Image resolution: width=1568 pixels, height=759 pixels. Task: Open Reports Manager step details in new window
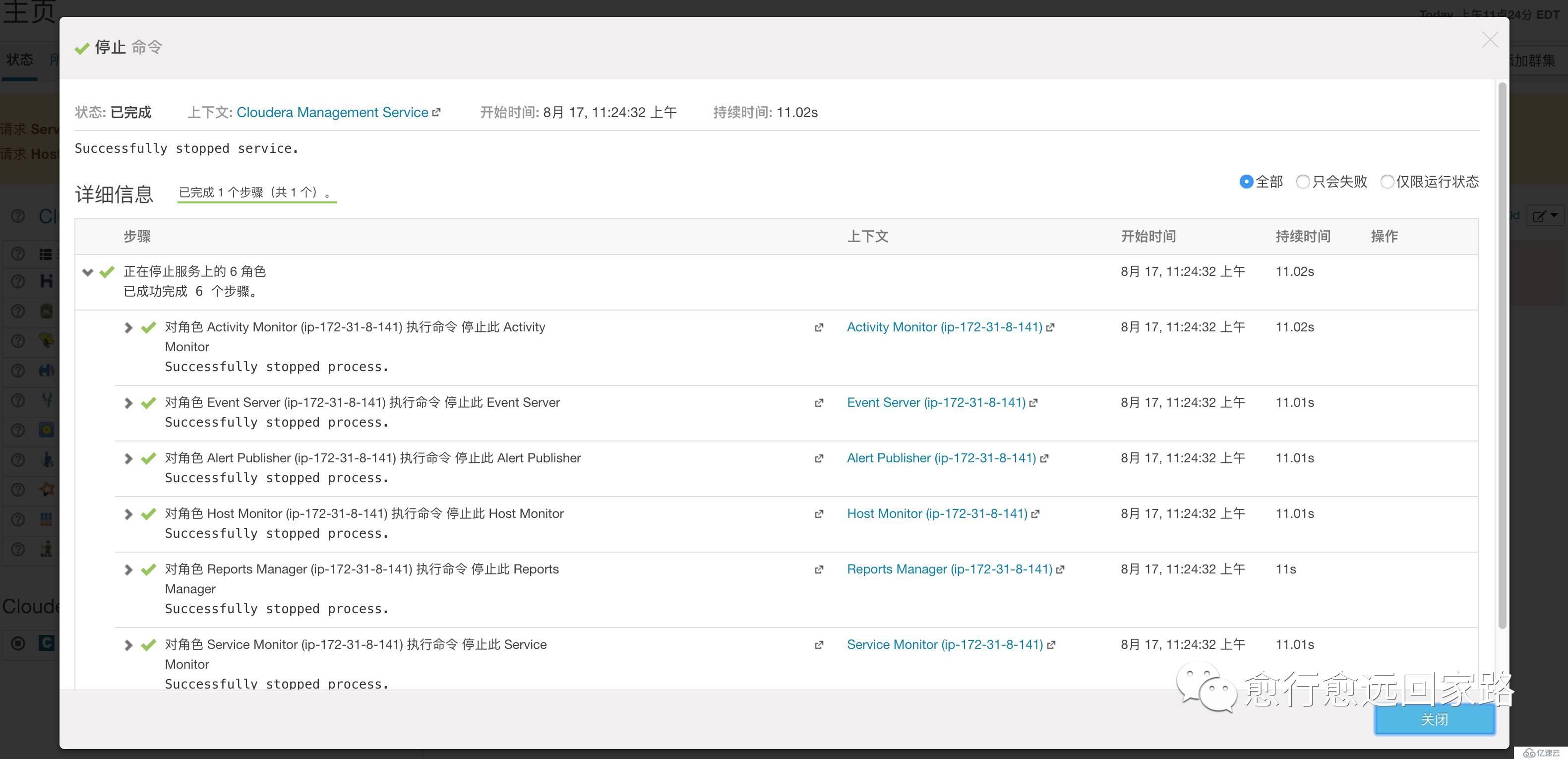[x=819, y=569]
